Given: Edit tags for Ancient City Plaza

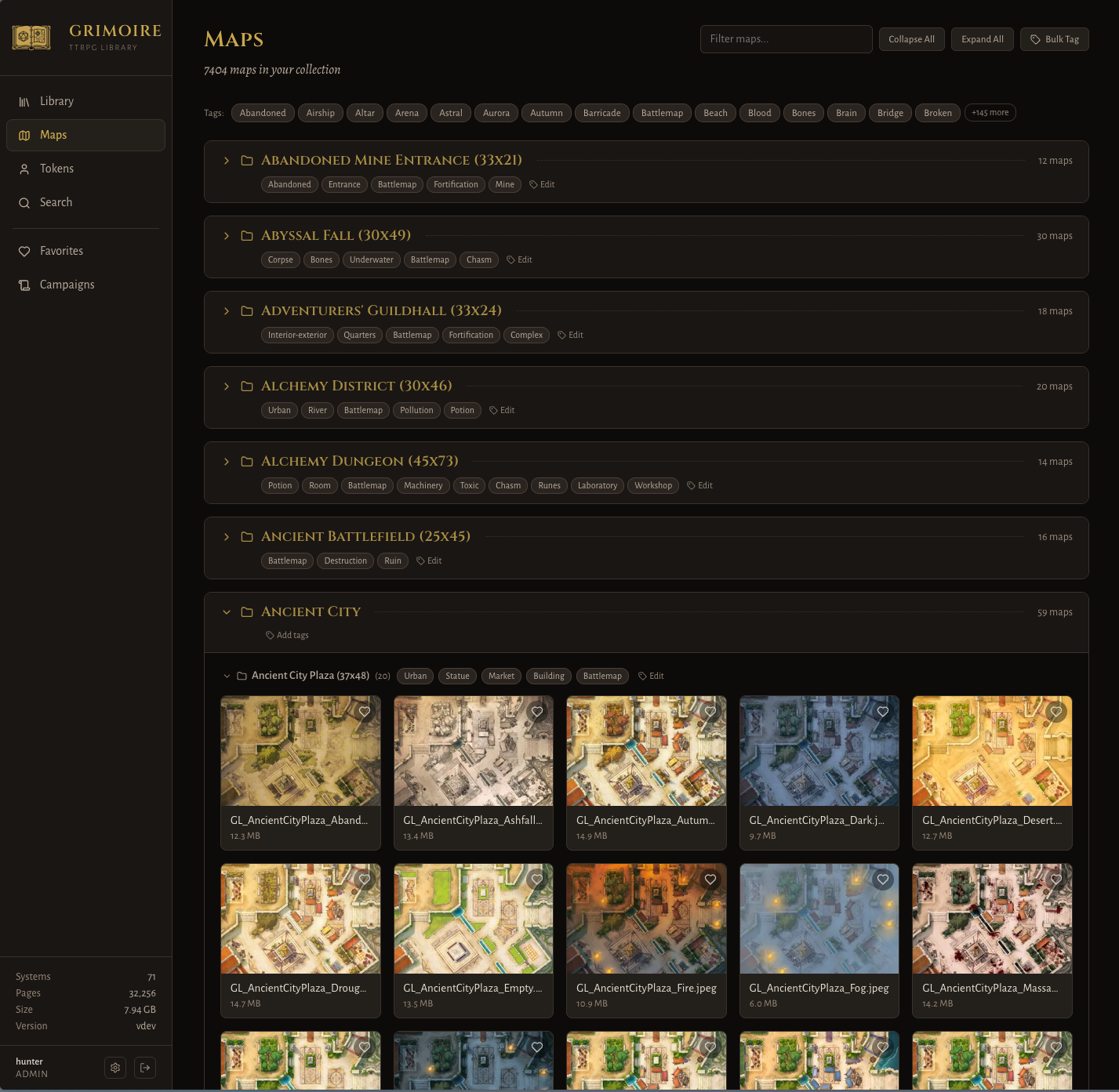Looking at the screenshot, I should coord(651,676).
